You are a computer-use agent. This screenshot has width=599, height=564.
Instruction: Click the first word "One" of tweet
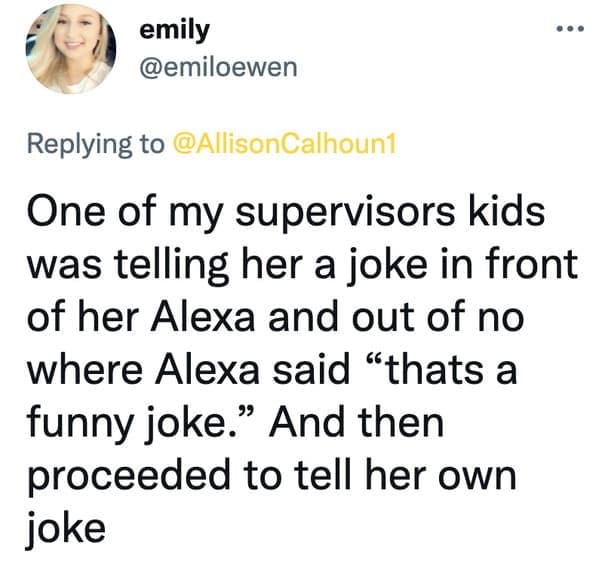66,213
